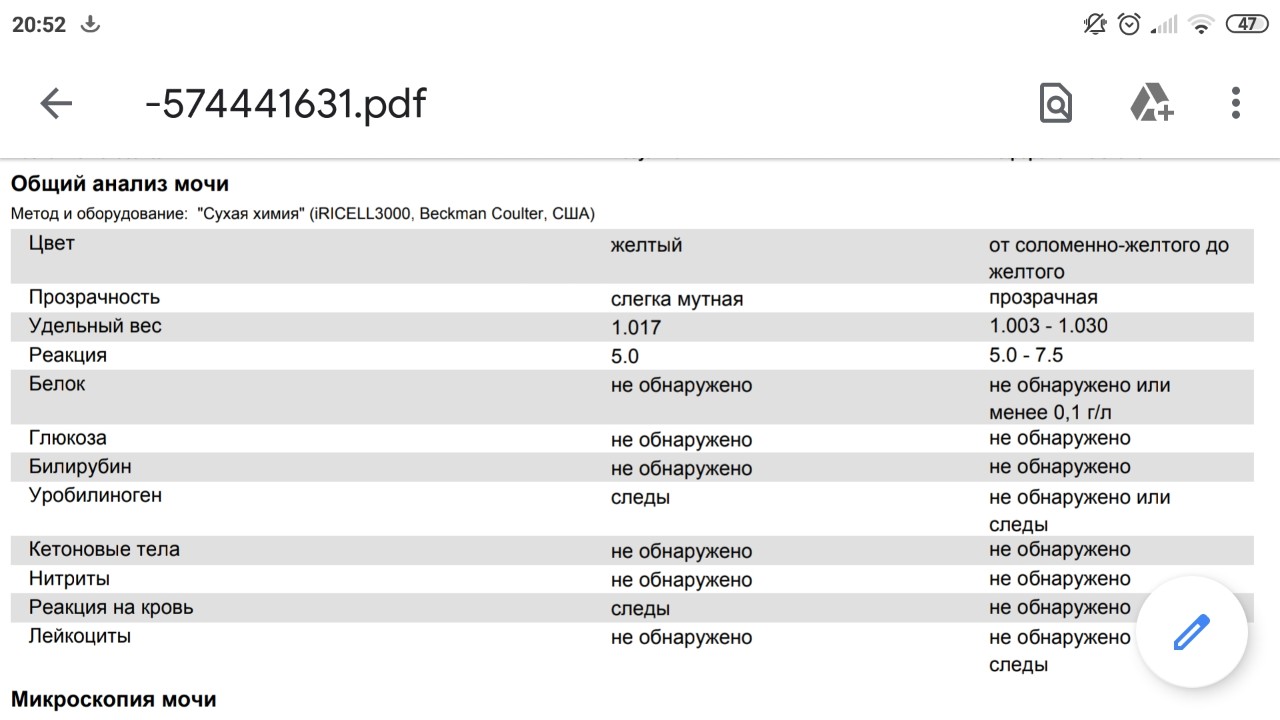Image resolution: width=1280 pixels, height=720 pixels.
Task: Tap the blue pencil edit button
Action: click(x=1192, y=631)
